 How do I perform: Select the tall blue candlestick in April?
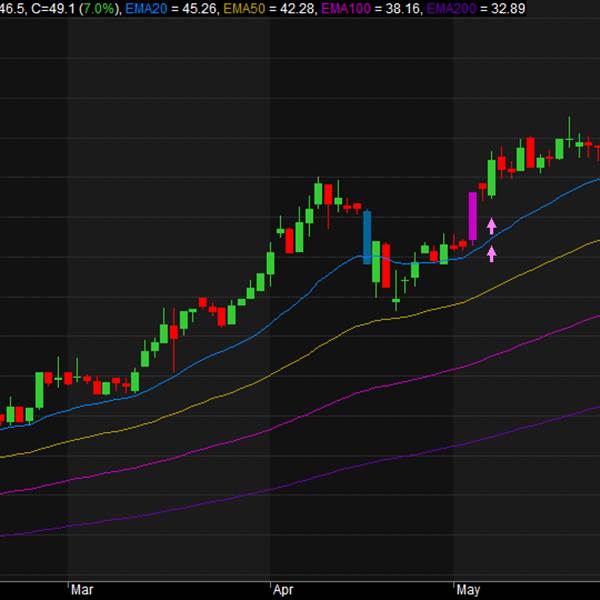(x=367, y=237)
